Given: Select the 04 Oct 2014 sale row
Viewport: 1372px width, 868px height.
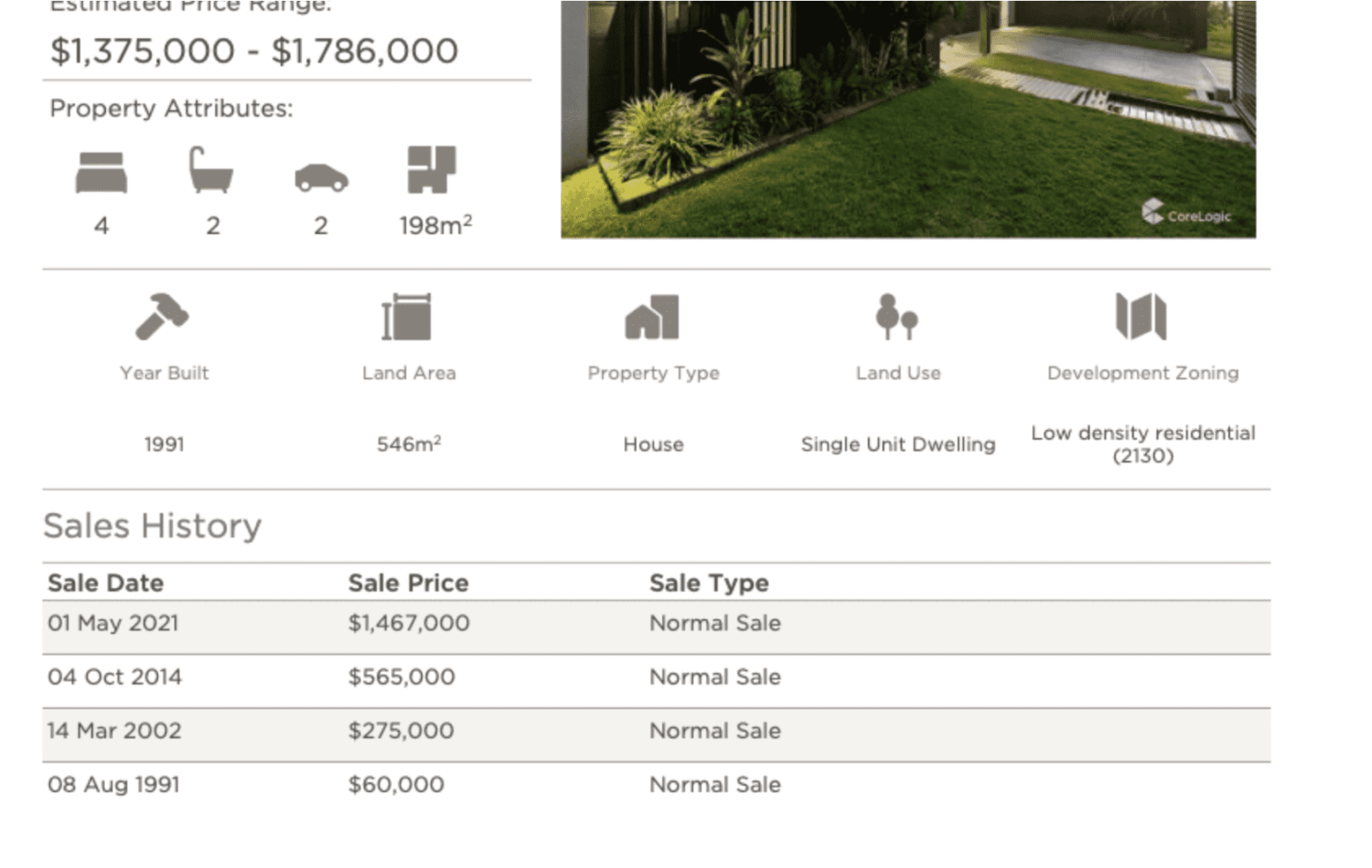Looking at the screenshot, I should pos(656,679).
